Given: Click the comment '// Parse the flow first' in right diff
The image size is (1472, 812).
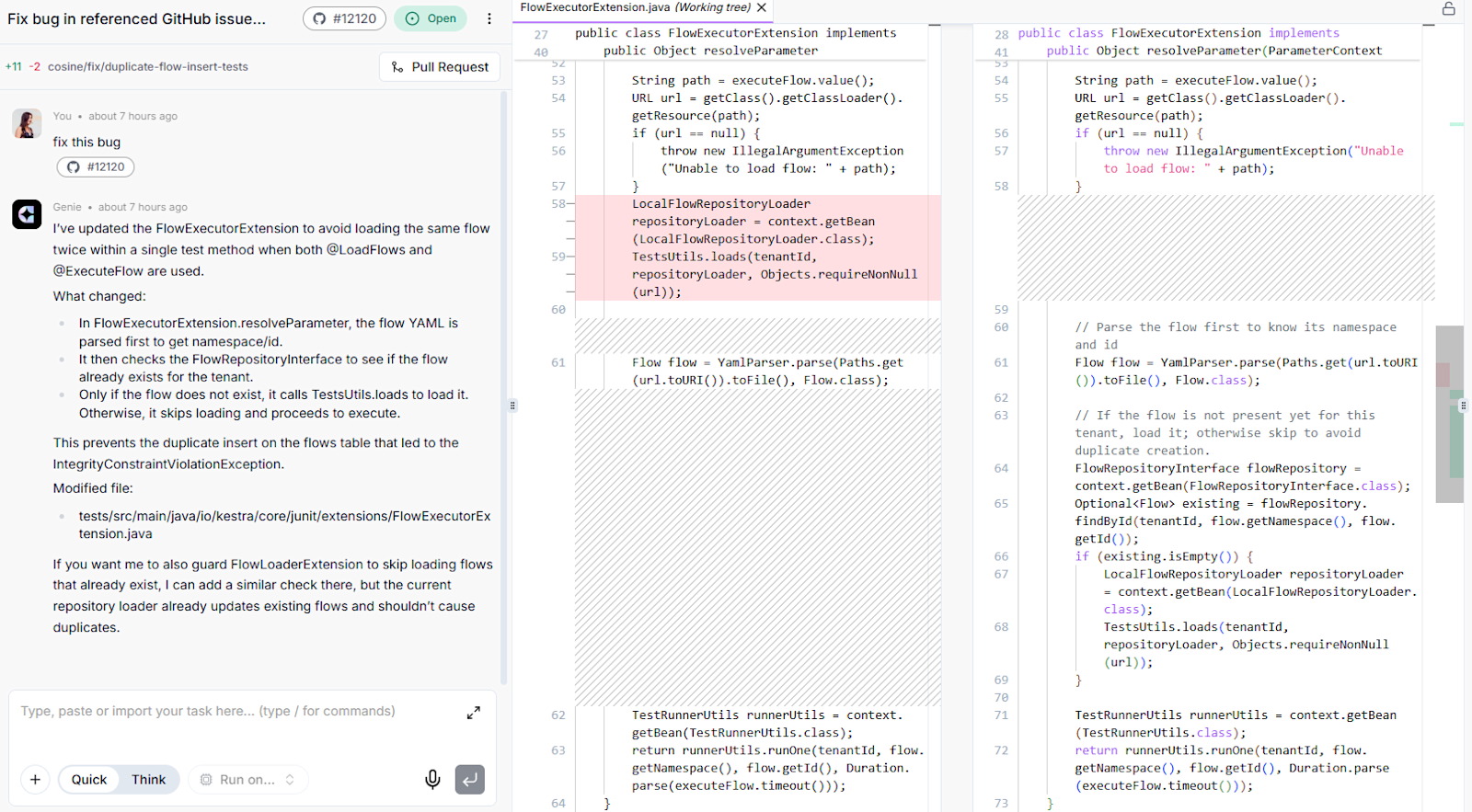Looking at the screenshot, I should point(1236,336).
